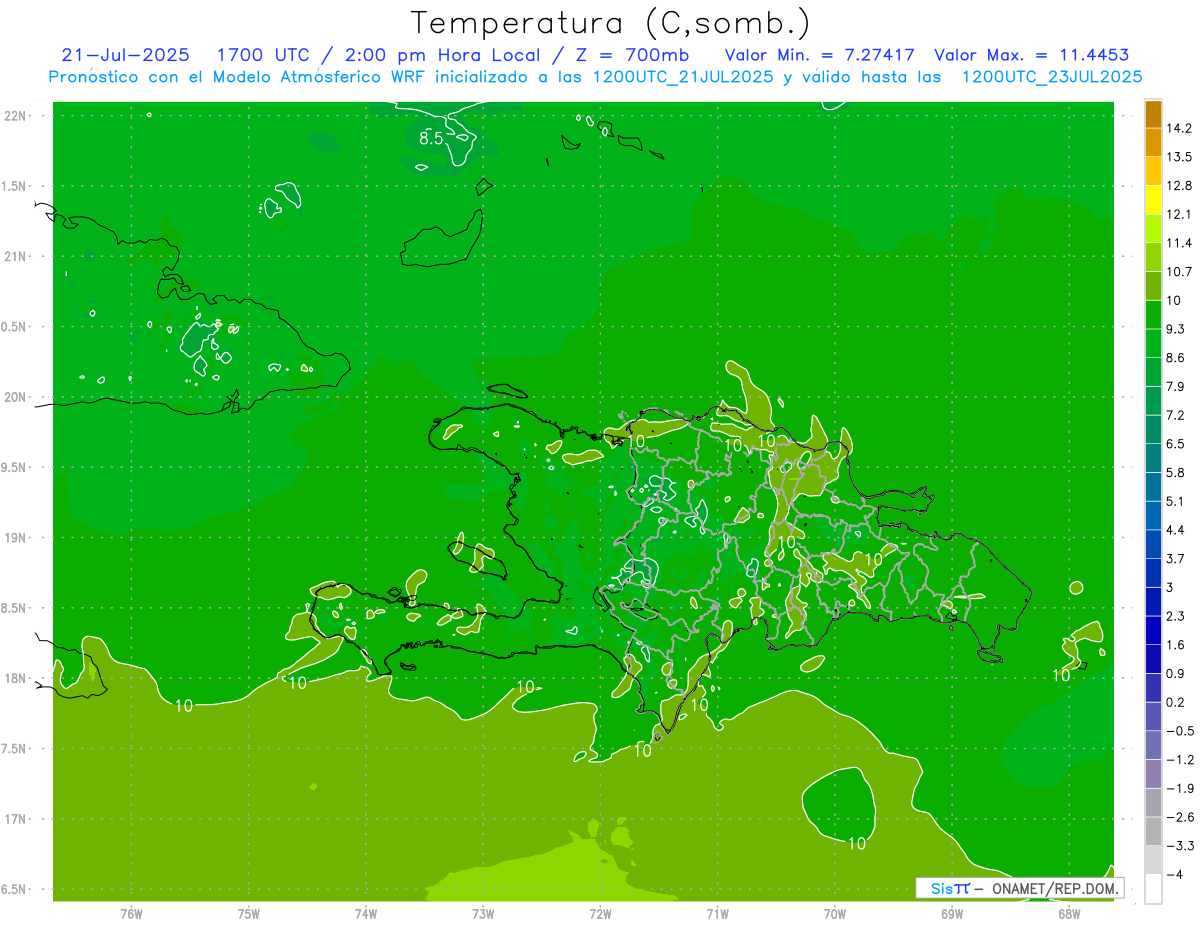Click the "0.5N" latitude axis label

click(x=16, y=327)
